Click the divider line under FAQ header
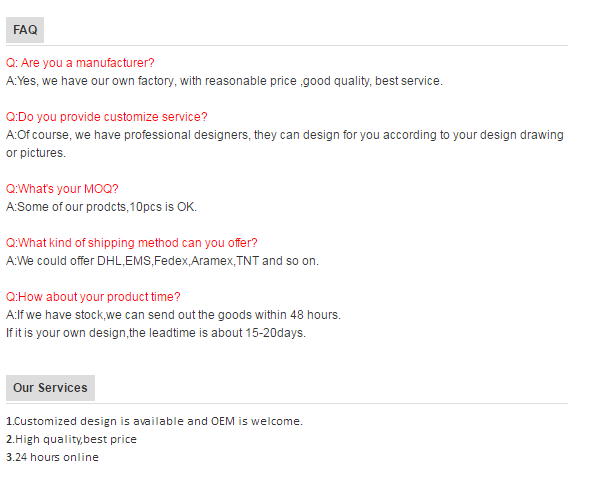592x489 pixels. pos(287,45)
